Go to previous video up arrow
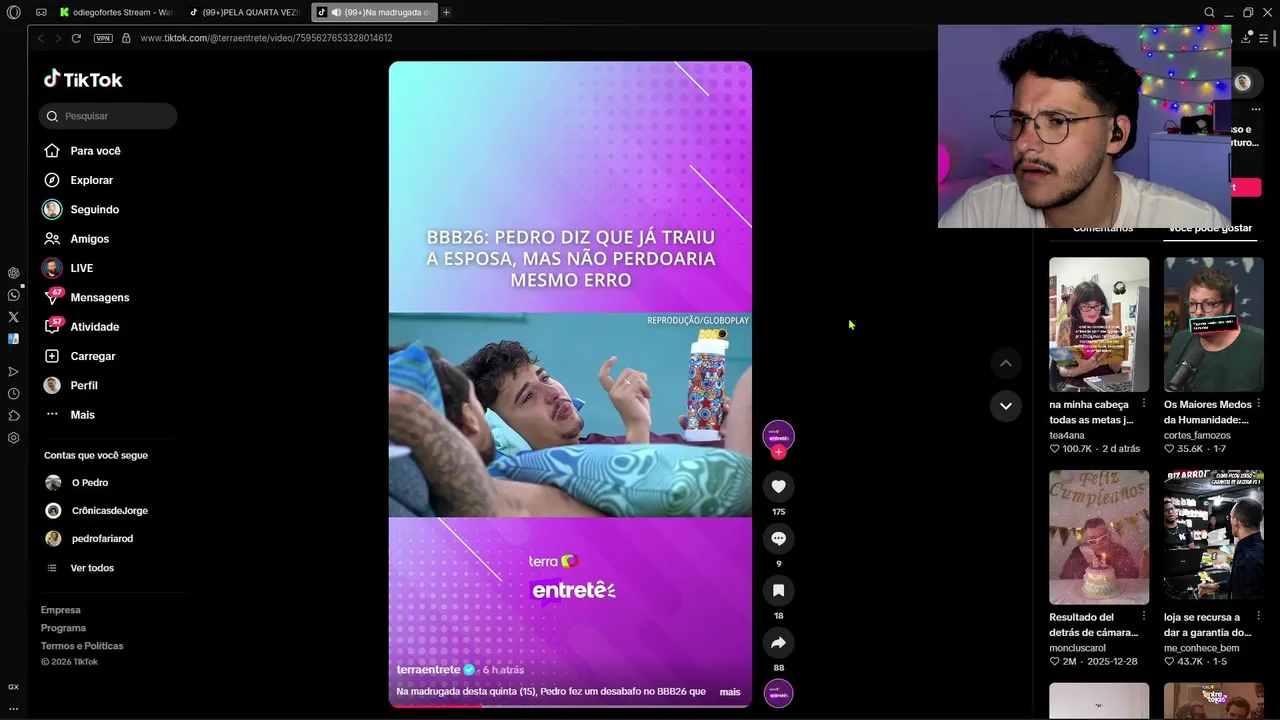 [x=1005, y=363]
